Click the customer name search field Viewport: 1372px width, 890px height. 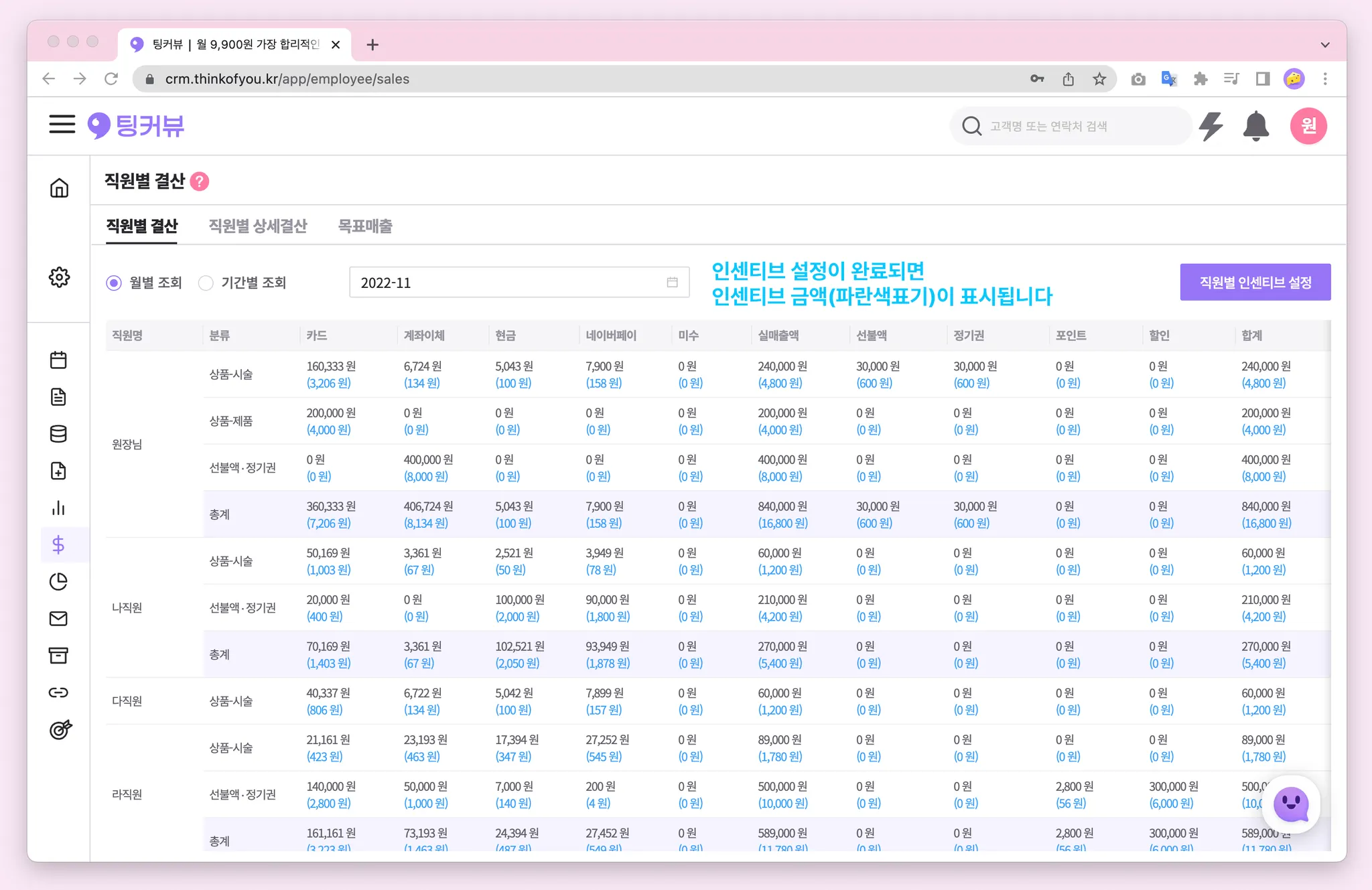tap(1072, 126)
